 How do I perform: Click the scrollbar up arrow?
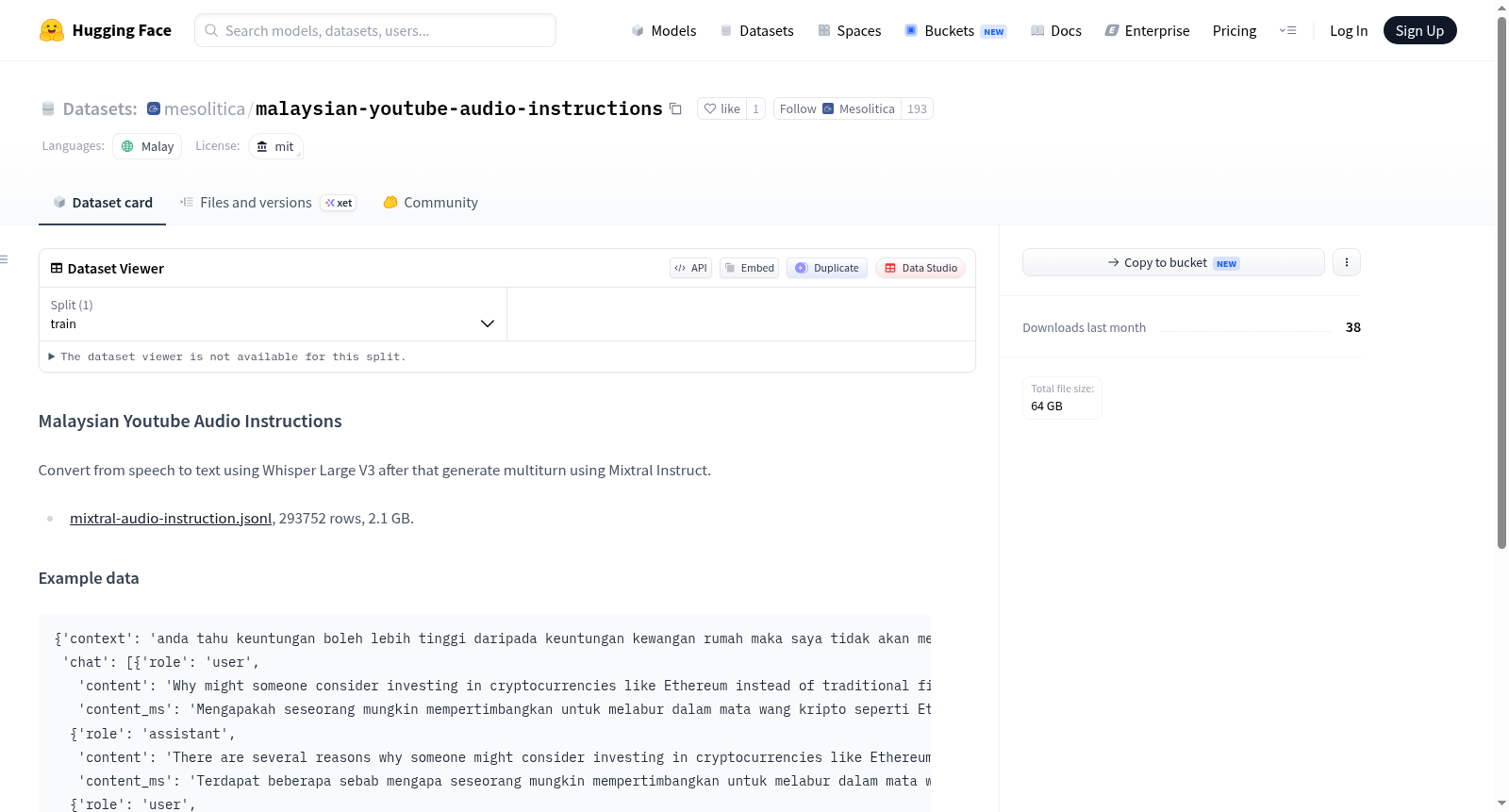point(1501,8)
